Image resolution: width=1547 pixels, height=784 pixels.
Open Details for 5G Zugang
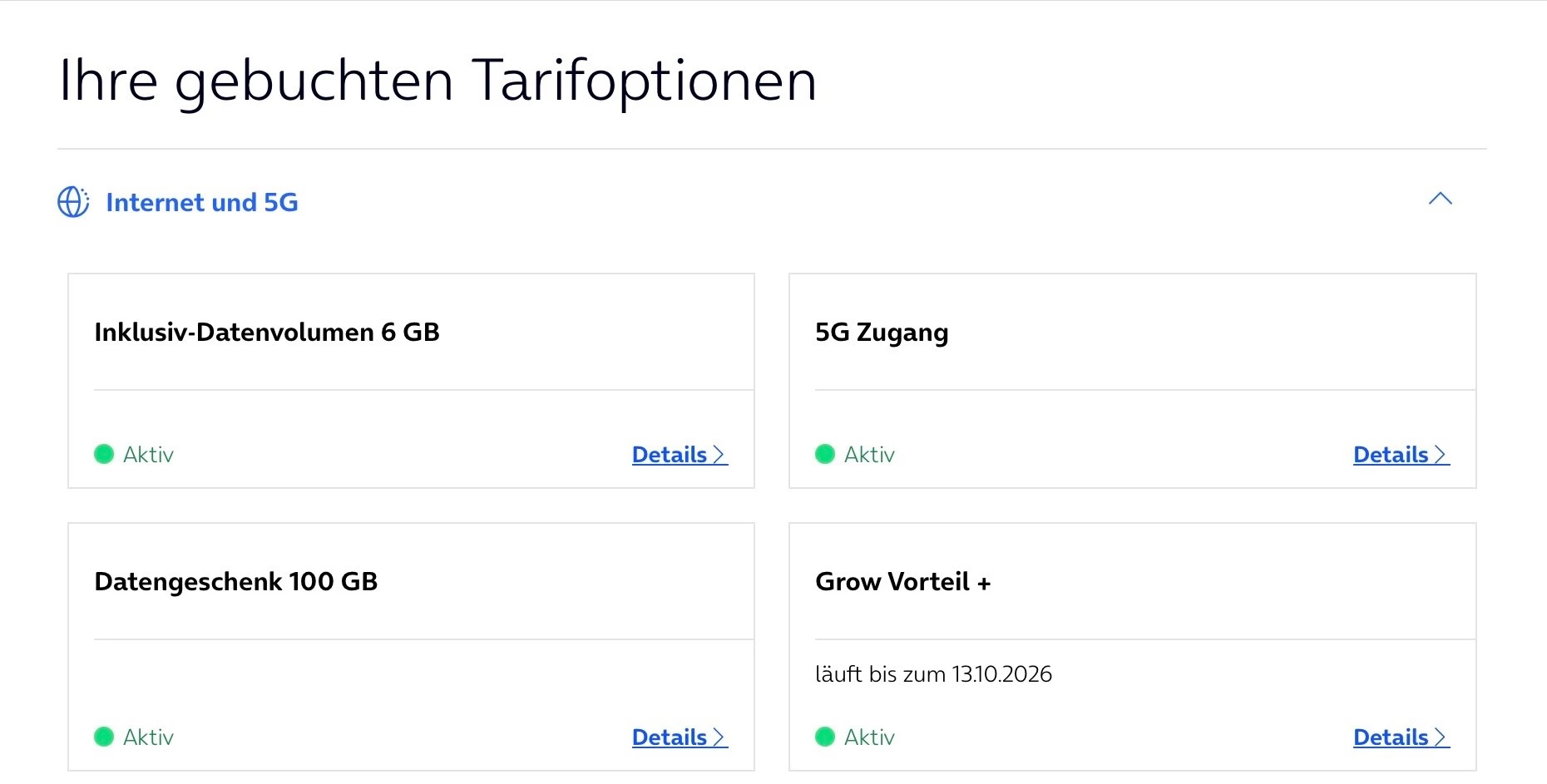tap(1400, 455)
